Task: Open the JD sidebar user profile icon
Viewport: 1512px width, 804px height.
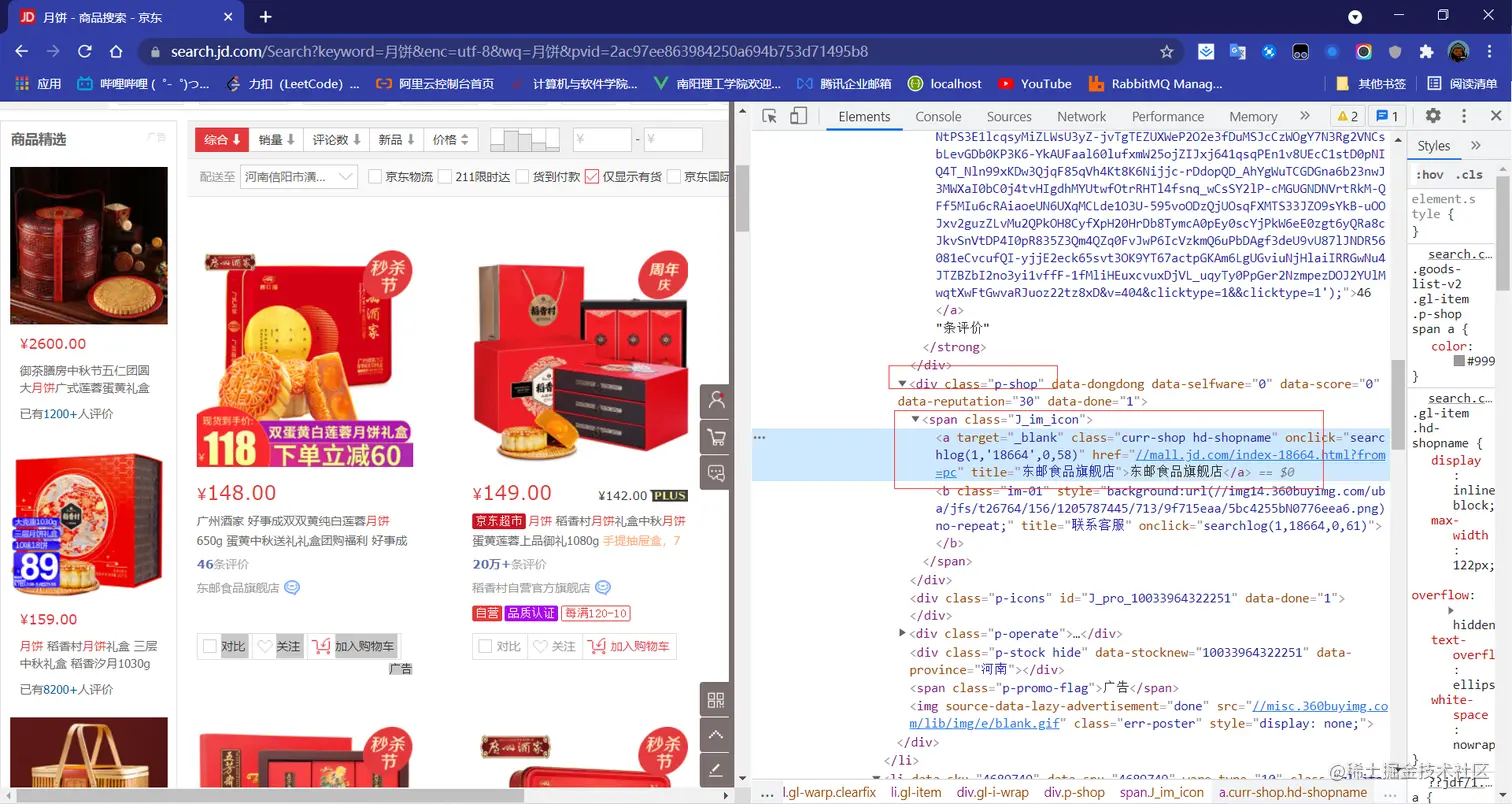Action: [x=716, y=401]
